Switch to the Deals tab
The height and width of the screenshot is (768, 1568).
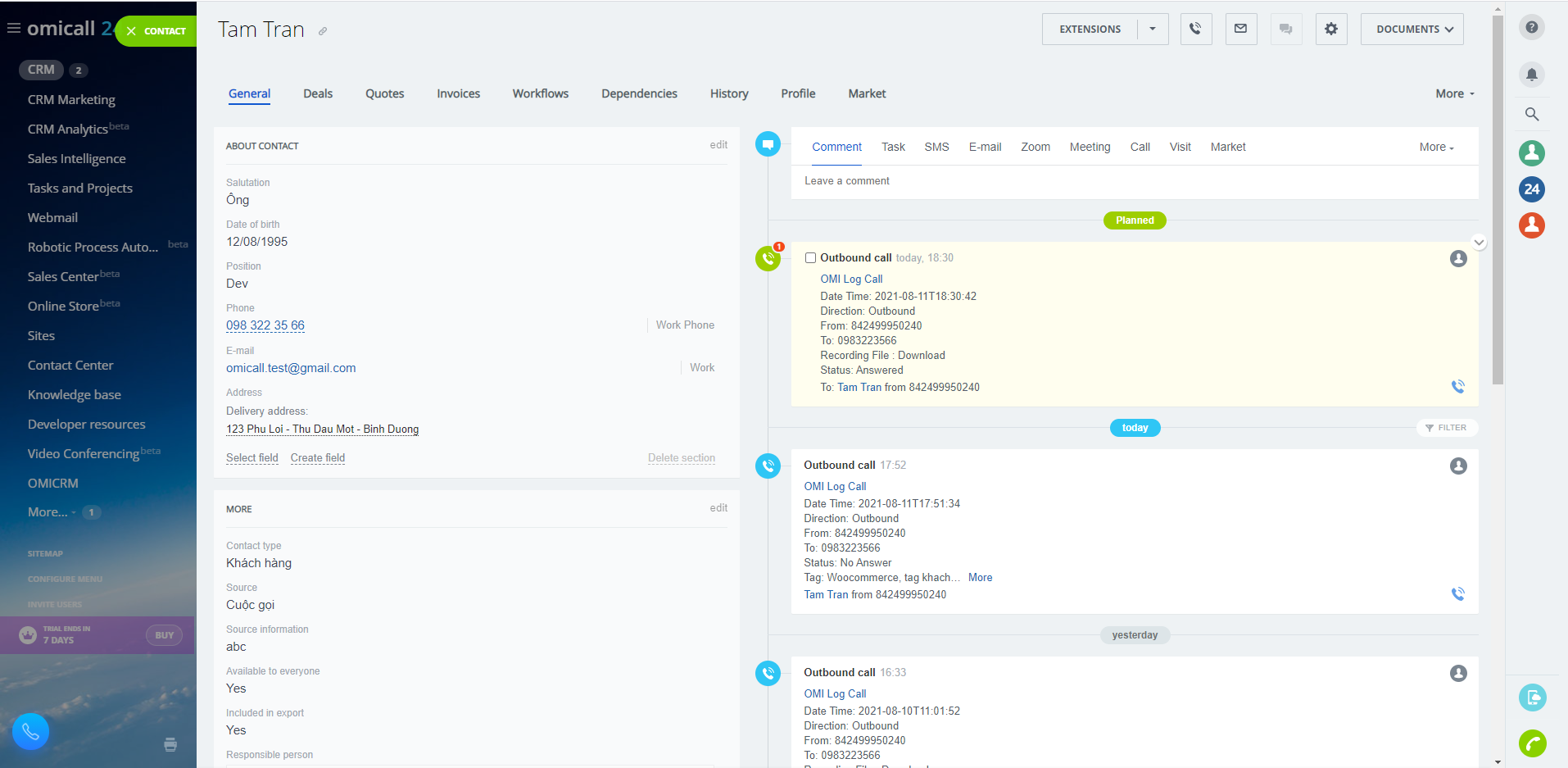(318, 94)
